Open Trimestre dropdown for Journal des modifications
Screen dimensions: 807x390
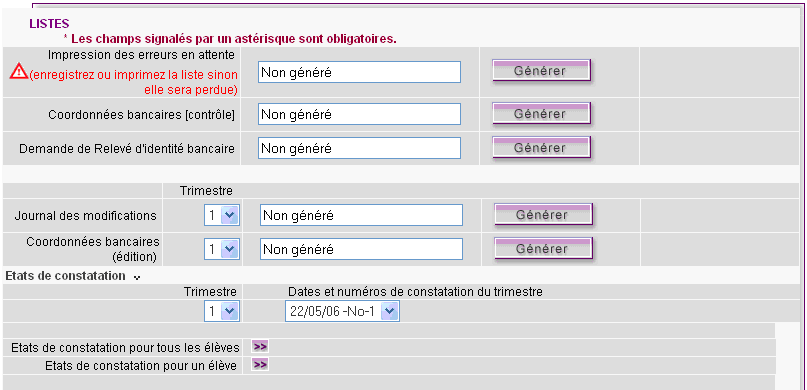tap(221, 215)
